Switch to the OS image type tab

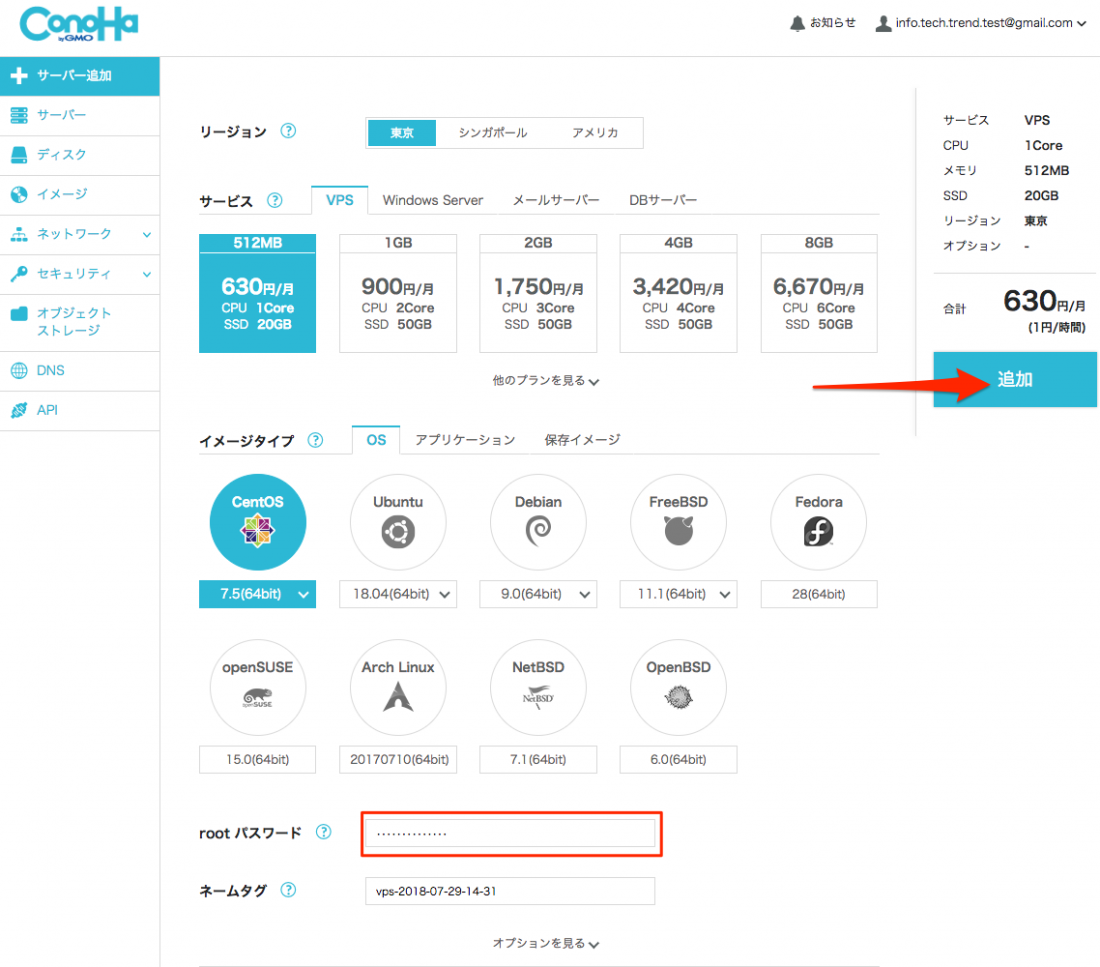coord(376,440)
